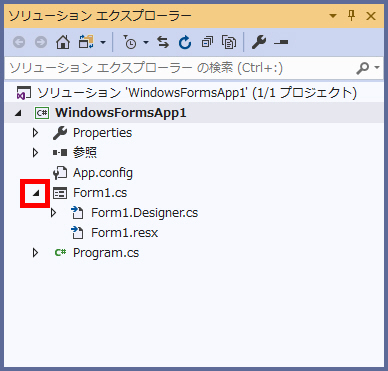This screenshot has height=371, width=388.
Task: Select the solution 'WindowsFormsApp1' node
Action: coord(197,93)
